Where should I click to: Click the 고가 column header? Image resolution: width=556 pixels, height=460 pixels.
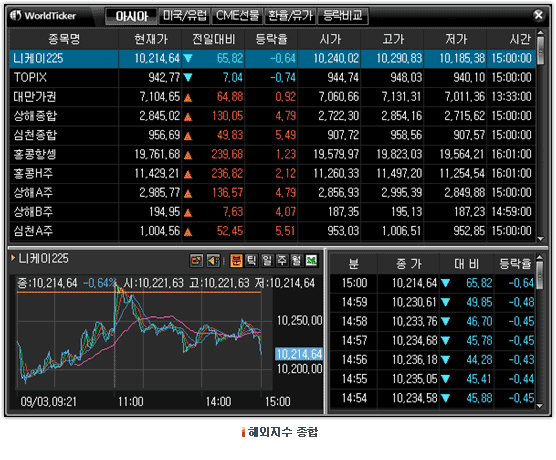[393, 39]
